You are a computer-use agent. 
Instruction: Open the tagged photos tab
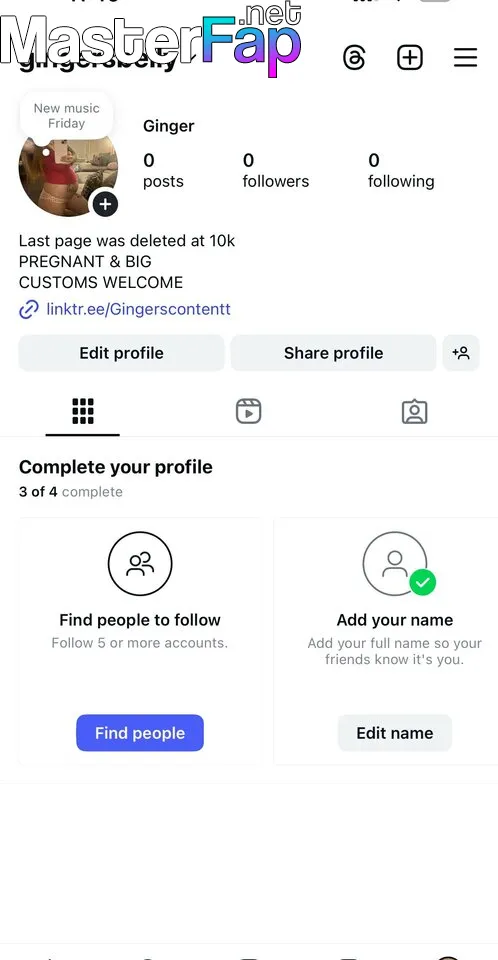click(x=415, y=411)
